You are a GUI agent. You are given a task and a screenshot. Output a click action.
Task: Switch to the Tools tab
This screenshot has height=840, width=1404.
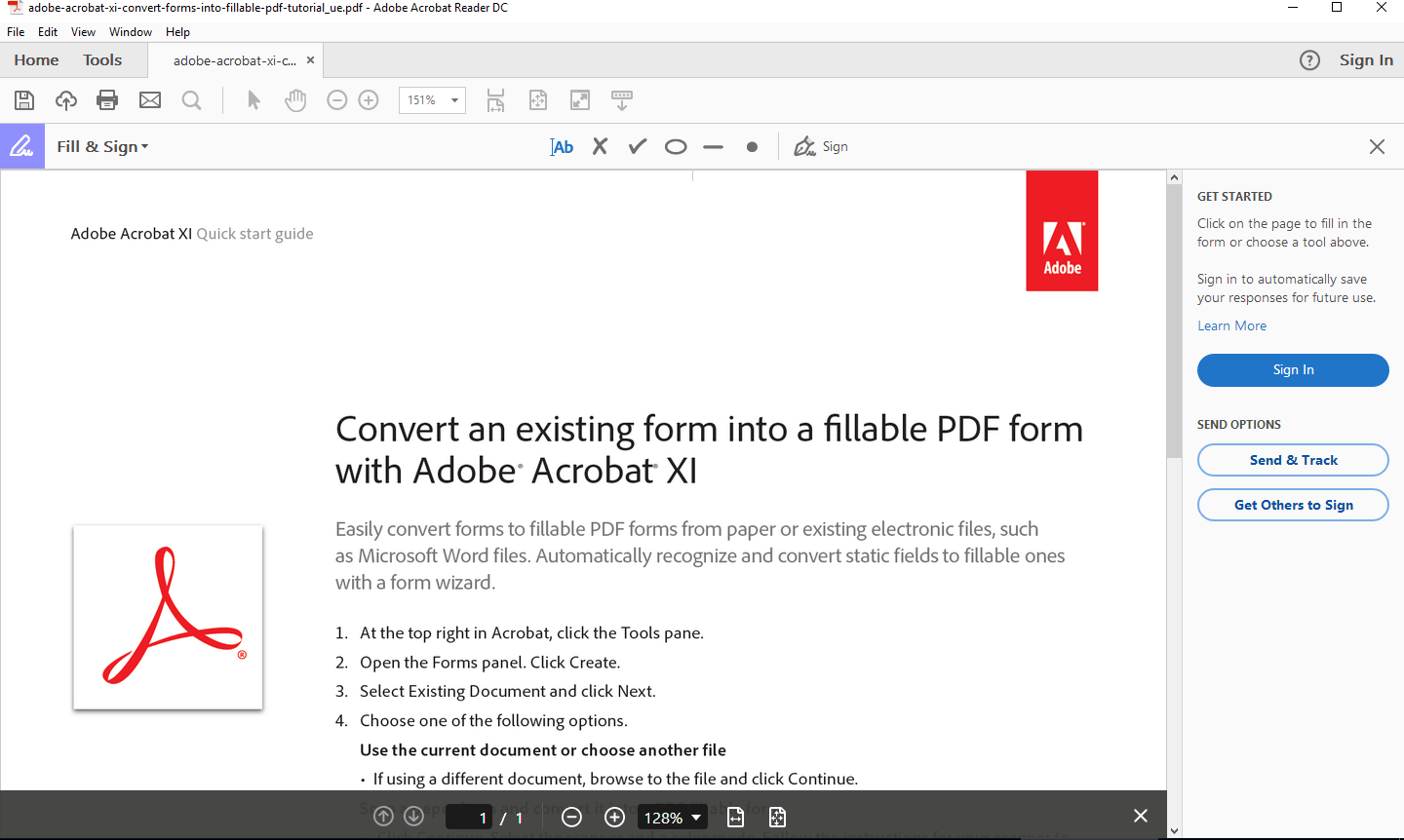(102, 60)
